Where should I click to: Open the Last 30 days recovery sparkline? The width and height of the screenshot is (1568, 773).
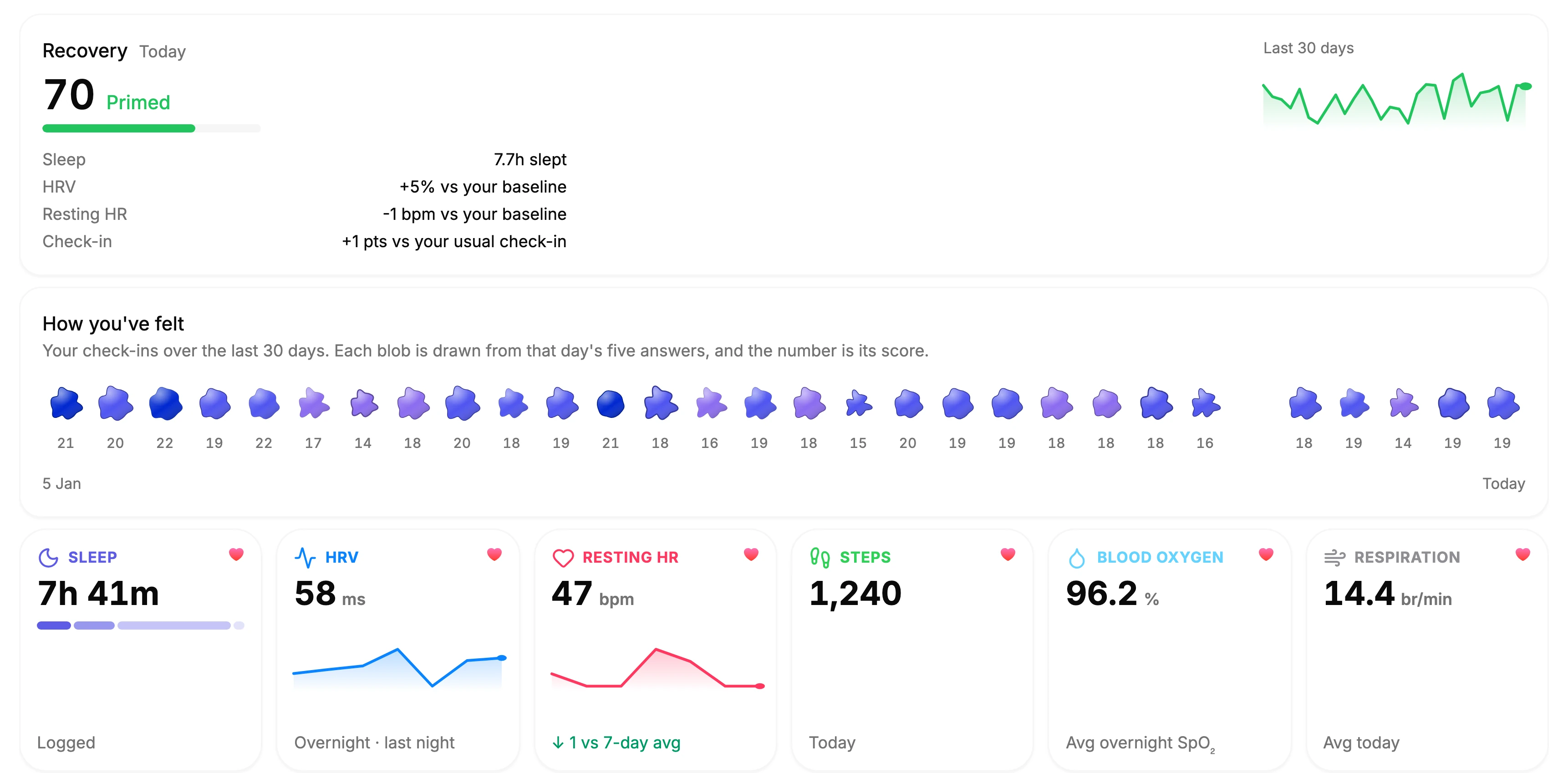pos(1397,99)
